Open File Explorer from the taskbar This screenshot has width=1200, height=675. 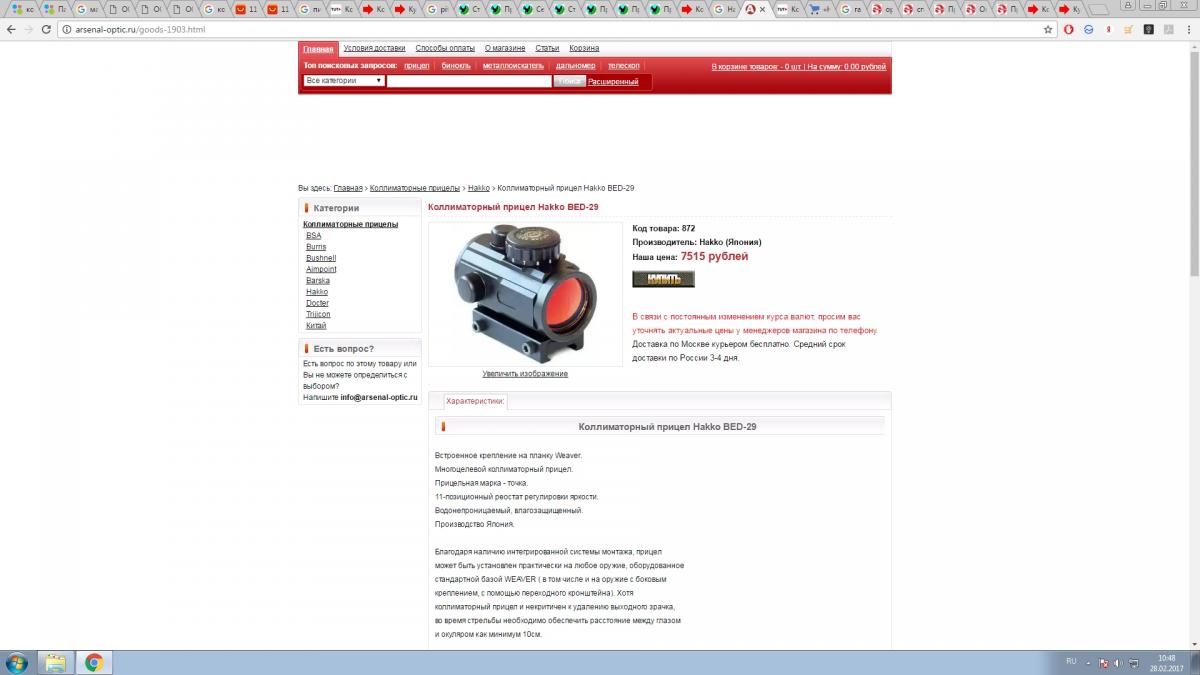tap(54, 662)
